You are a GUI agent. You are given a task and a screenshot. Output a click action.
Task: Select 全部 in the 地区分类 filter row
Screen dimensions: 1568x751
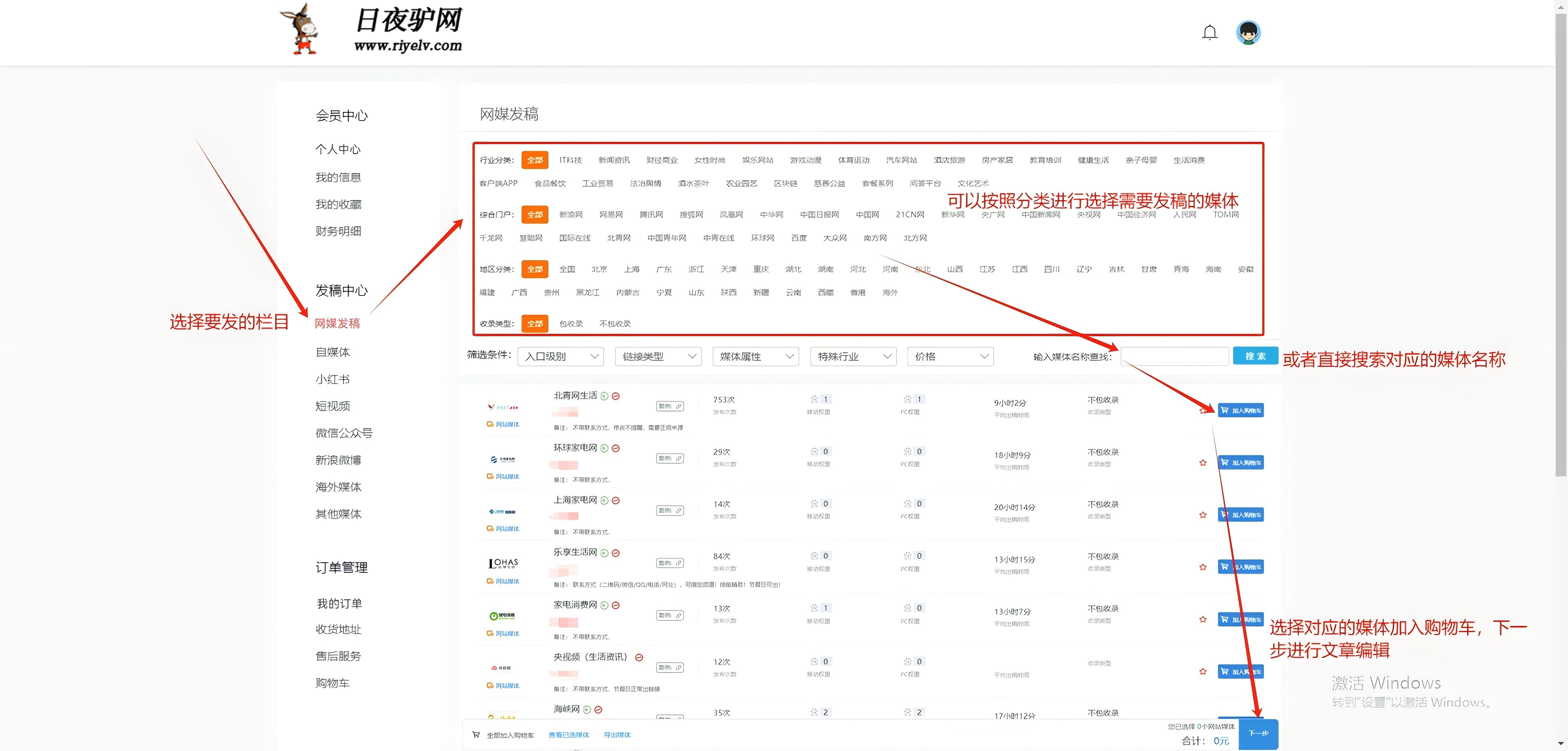click(x=535, y=269)
